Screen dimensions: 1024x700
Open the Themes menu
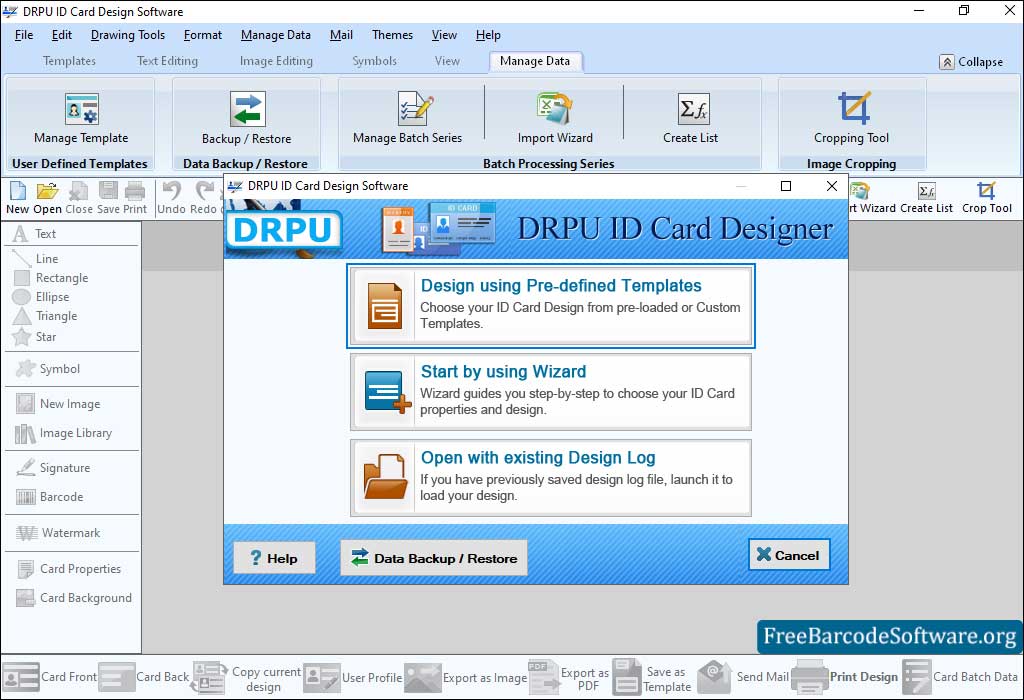pyautogui.click(x=392, y=35)
